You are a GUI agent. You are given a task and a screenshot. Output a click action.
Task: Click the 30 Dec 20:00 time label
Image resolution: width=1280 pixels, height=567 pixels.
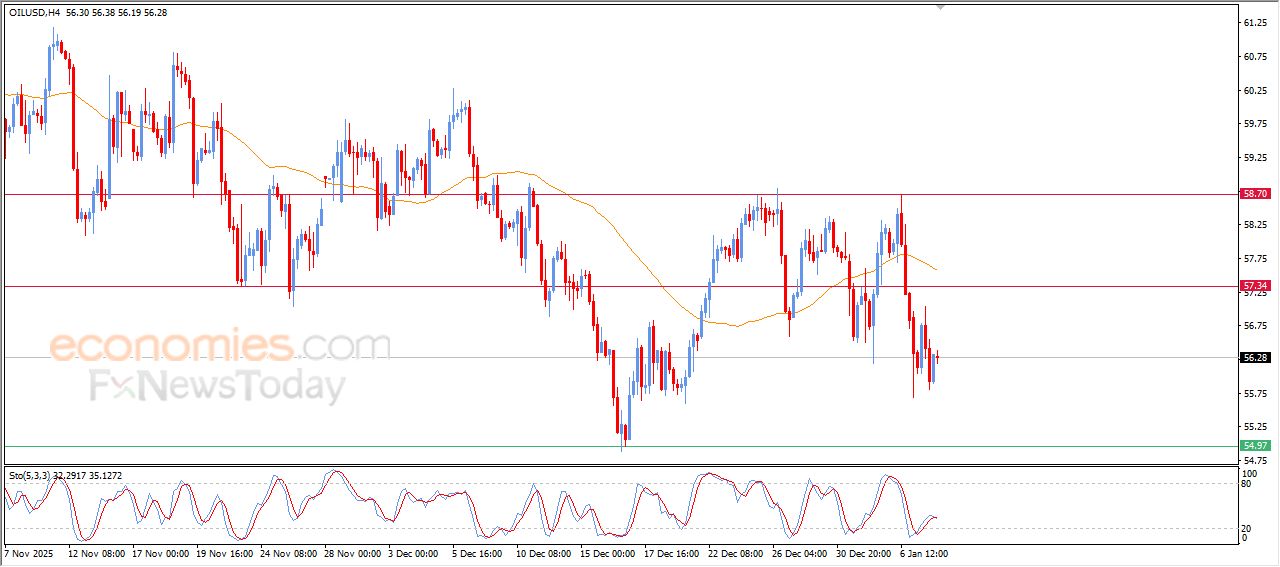[x=865, y=553]
